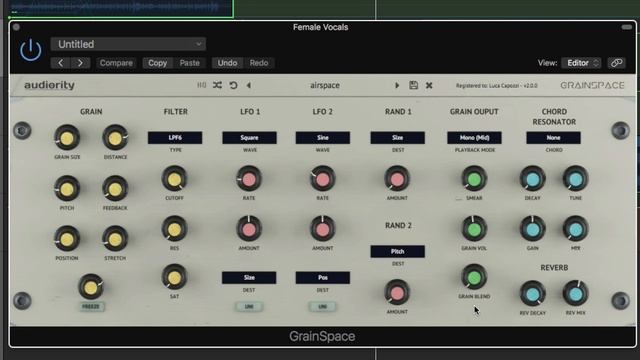640x360 pixels.
Task: Click the resonator Mix knob
Action: (x=576, y=229)
